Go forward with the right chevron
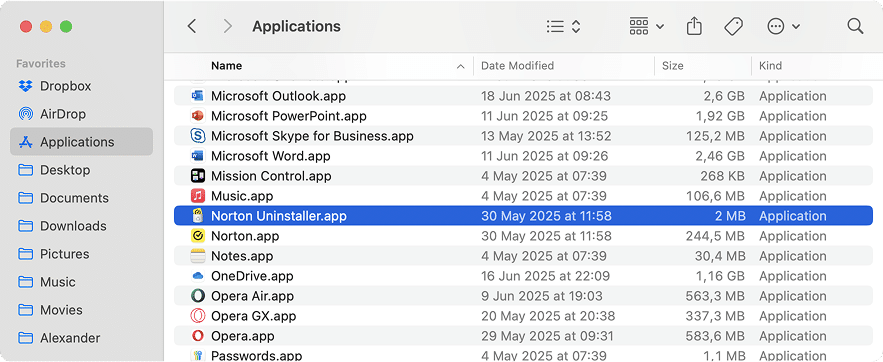 [228, 26]
